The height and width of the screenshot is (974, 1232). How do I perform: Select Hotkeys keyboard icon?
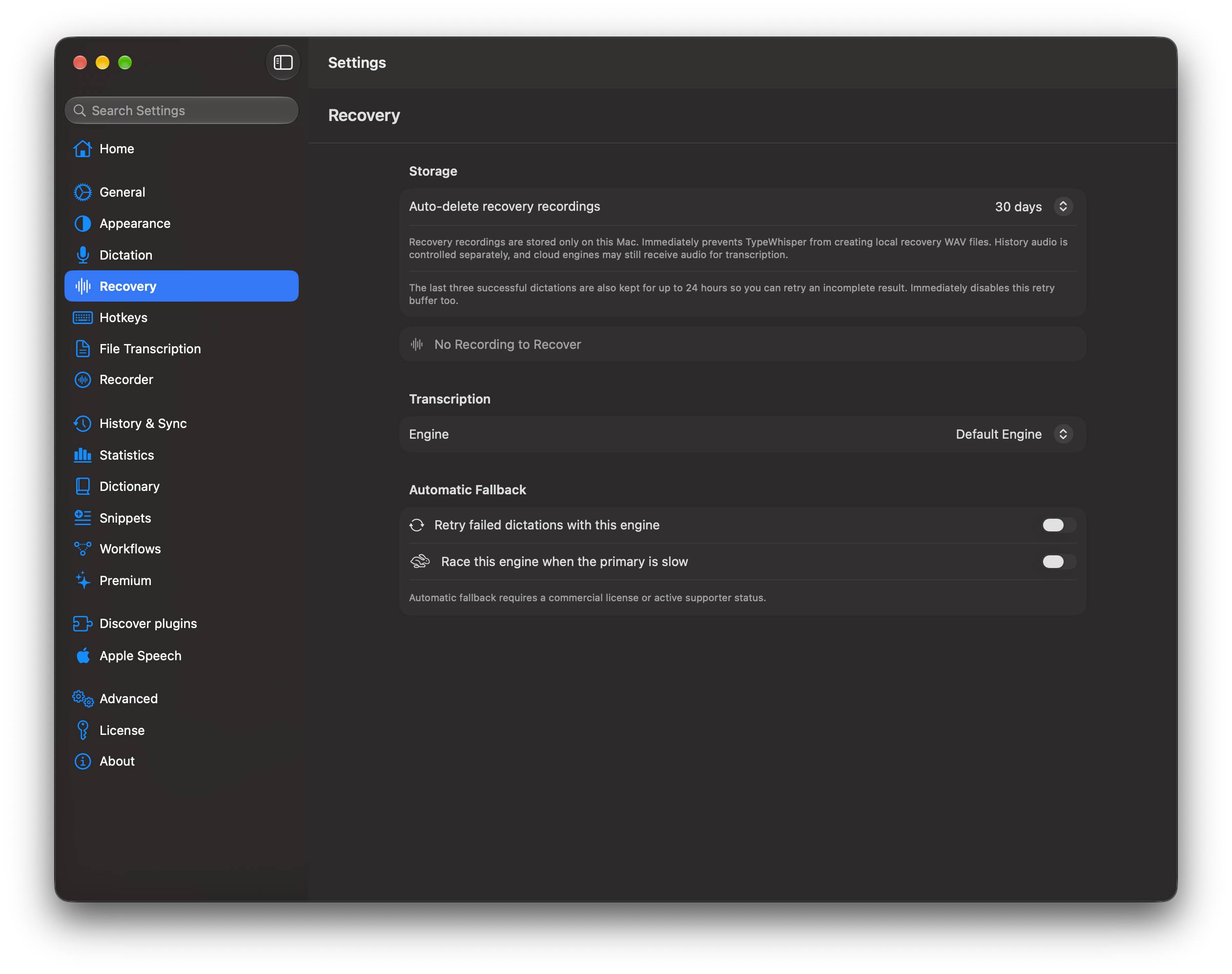(82, 318)
